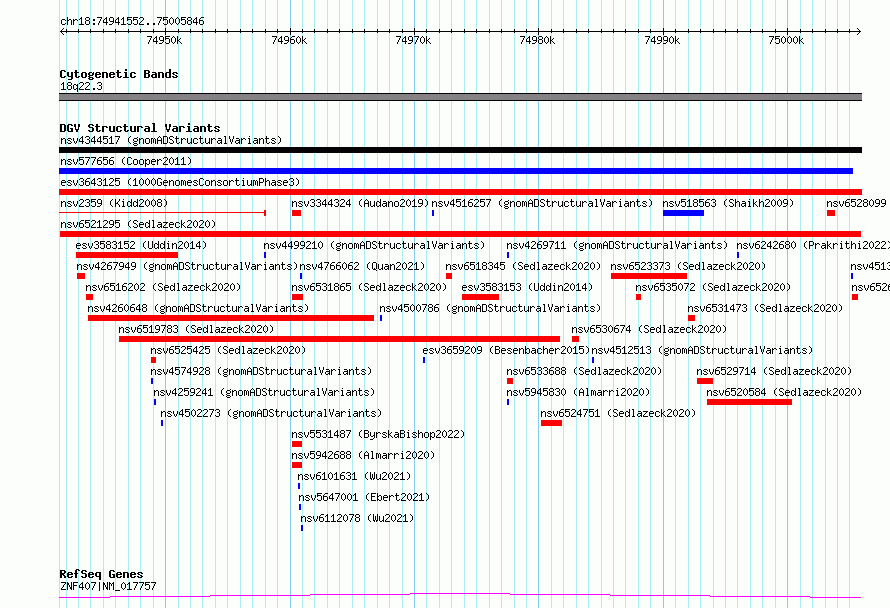The width and height of the screenshot is (890, 608).
Task: Select nsv4499210 gnomADStructuralVariants label
Action: (x=374, y=245)
